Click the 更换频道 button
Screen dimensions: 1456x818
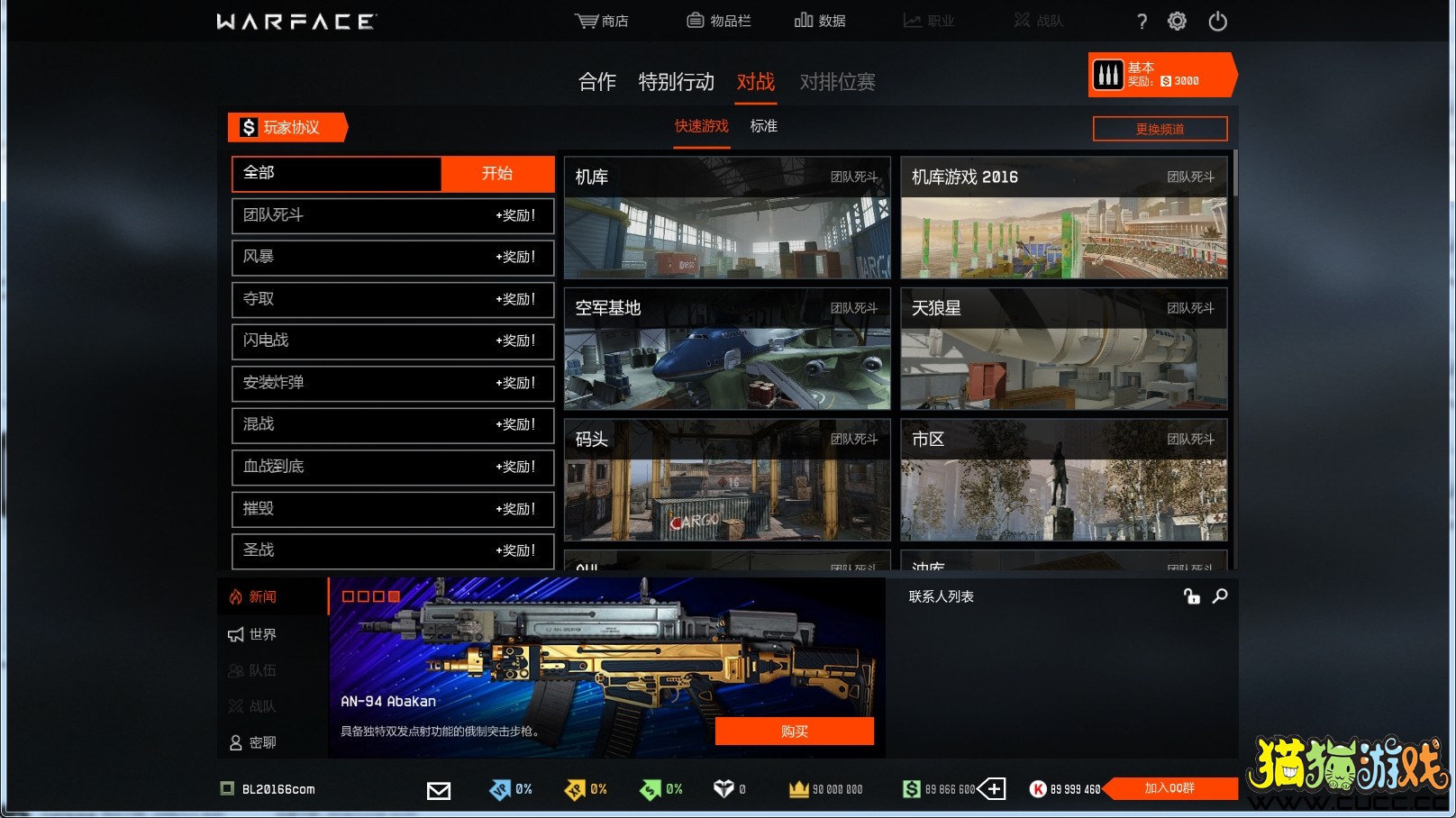pos(1160,129)
